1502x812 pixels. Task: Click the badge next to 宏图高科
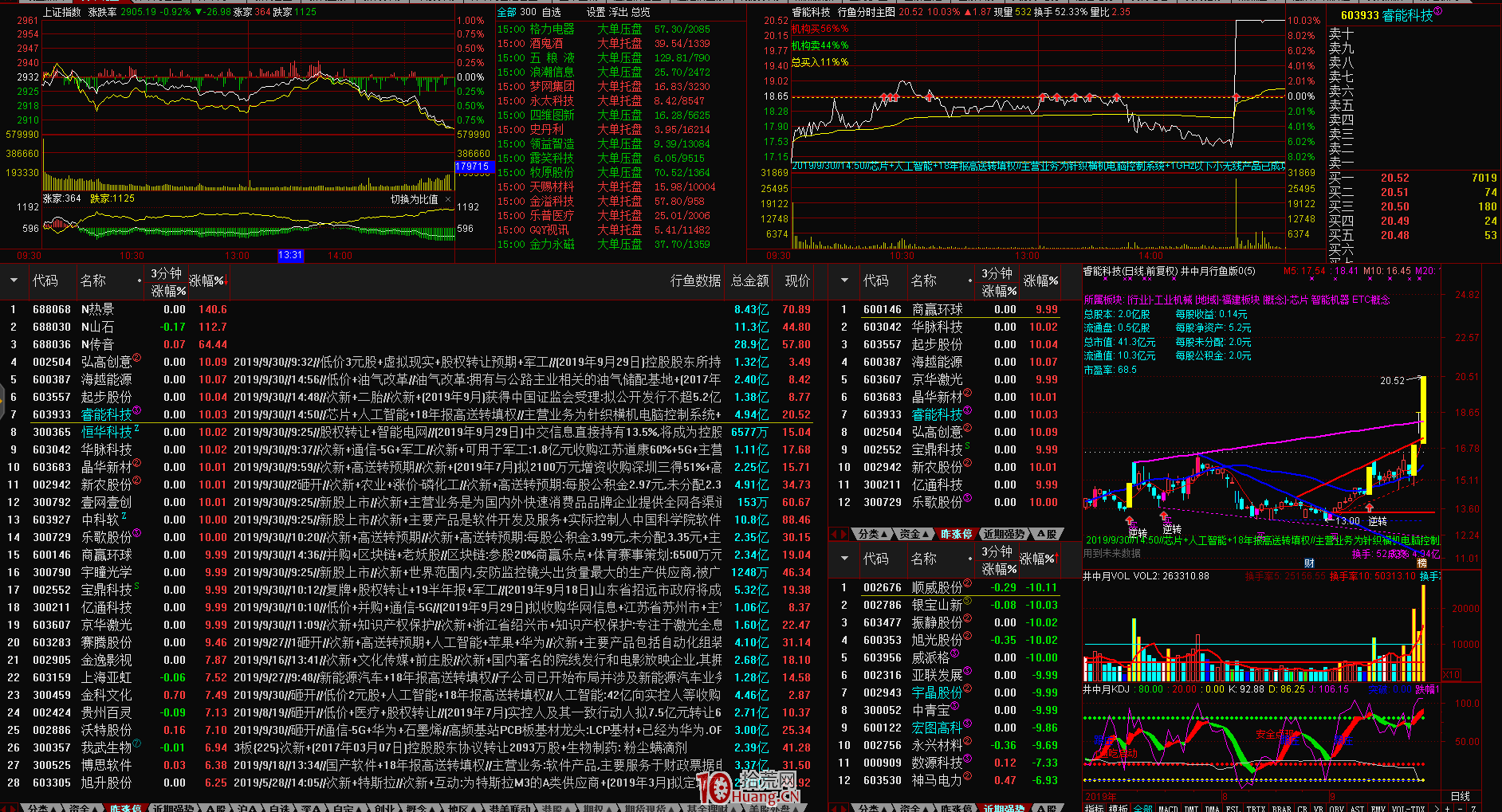(967, 724)
